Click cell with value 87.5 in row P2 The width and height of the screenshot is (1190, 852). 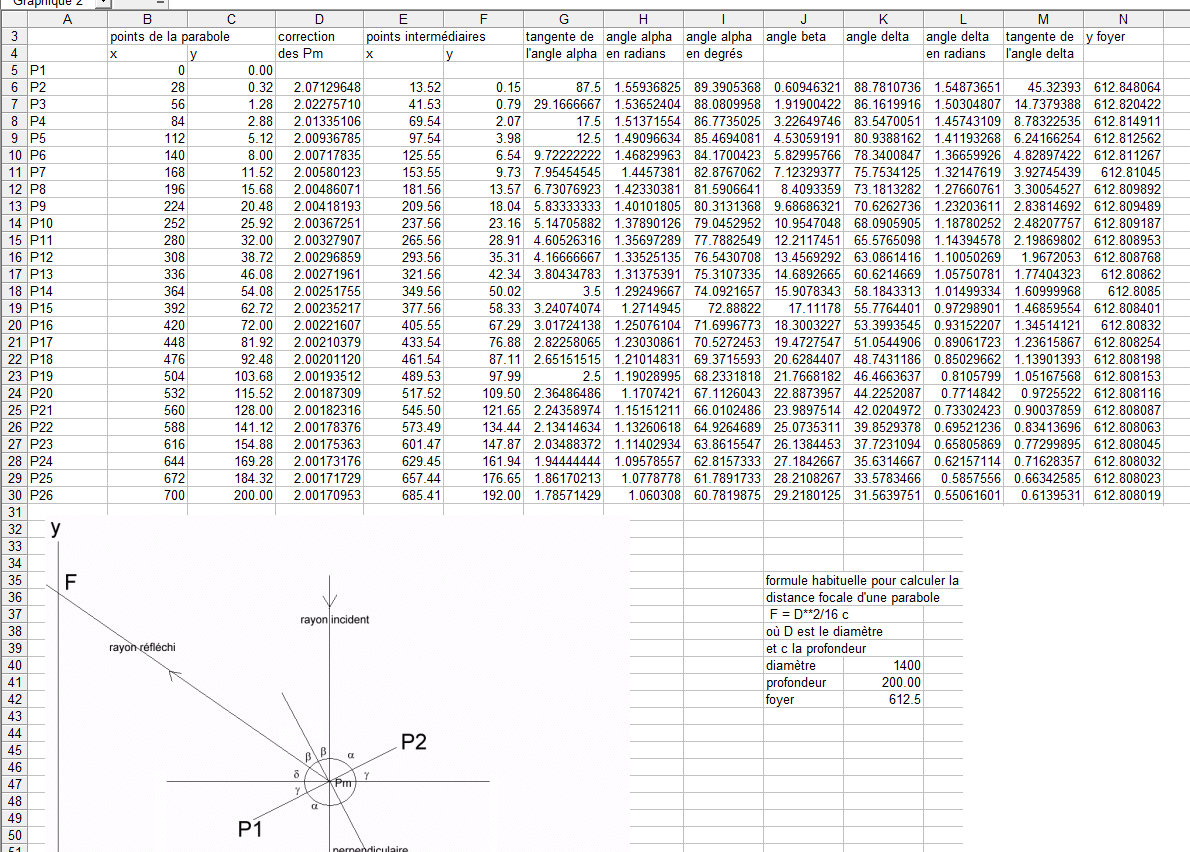[x=563, y=87]
